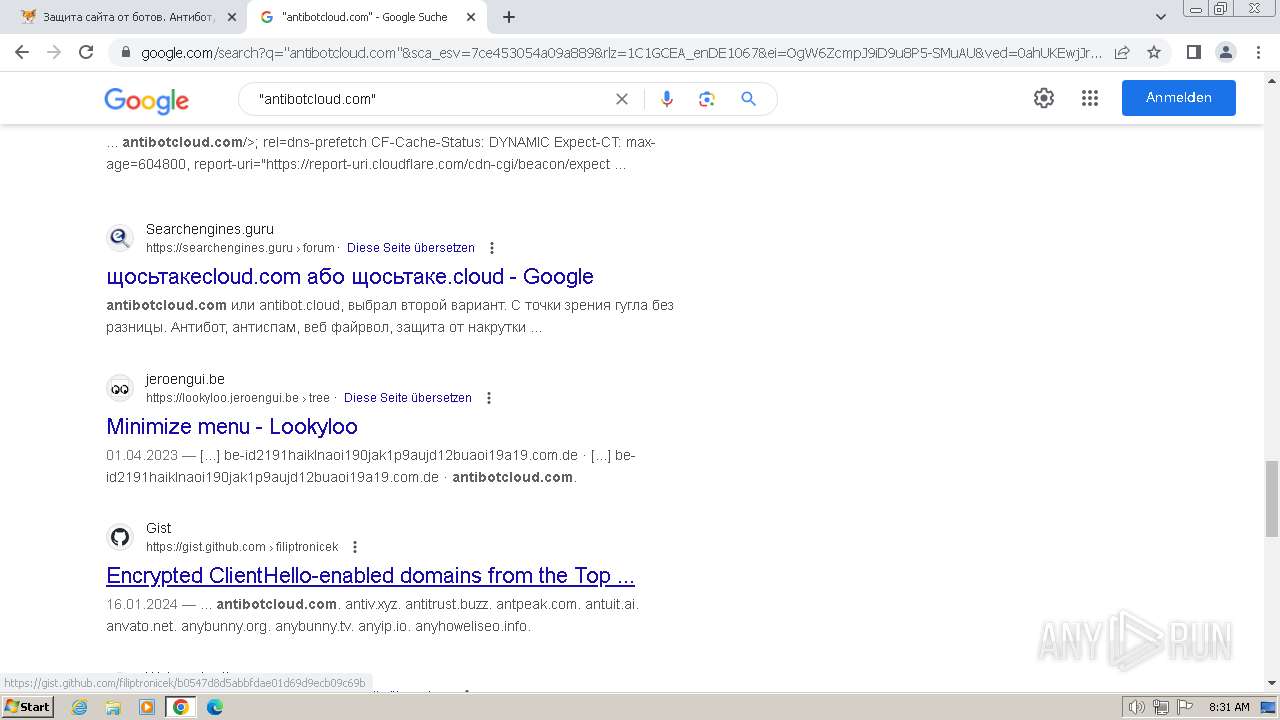This screenshot has width=1280, height=720.
Task: Close the Защита сайта от ботов tab
Action: 232,17
